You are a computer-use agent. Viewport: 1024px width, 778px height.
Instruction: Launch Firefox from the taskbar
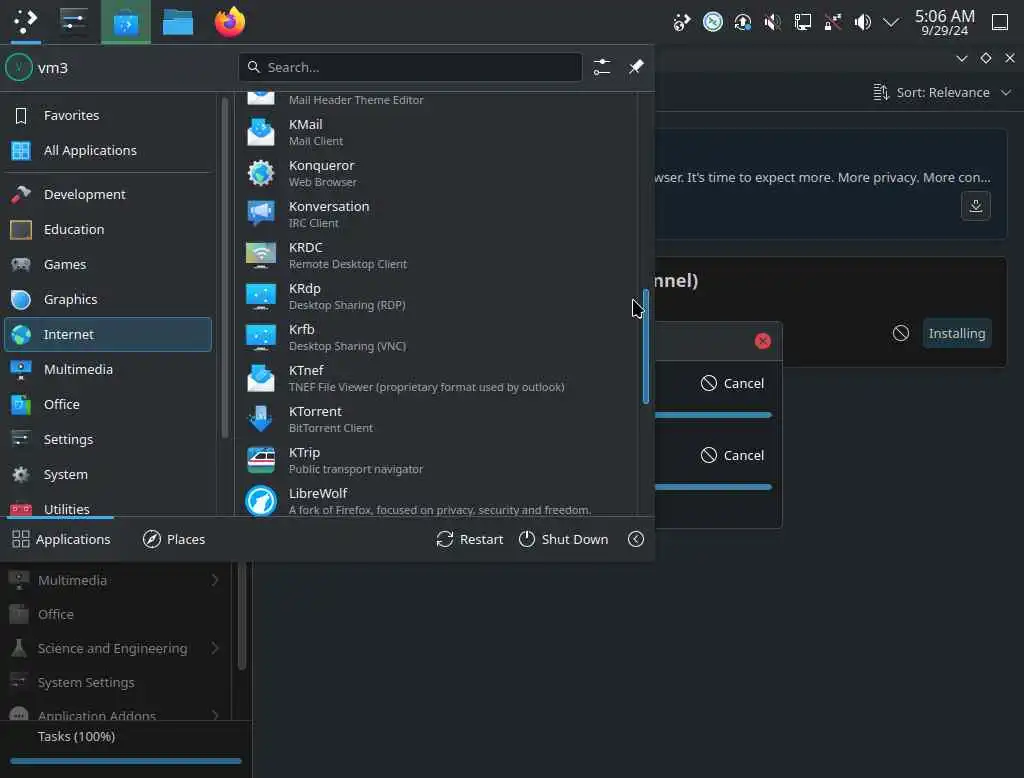pyautogui.click(x=230, y=22)
